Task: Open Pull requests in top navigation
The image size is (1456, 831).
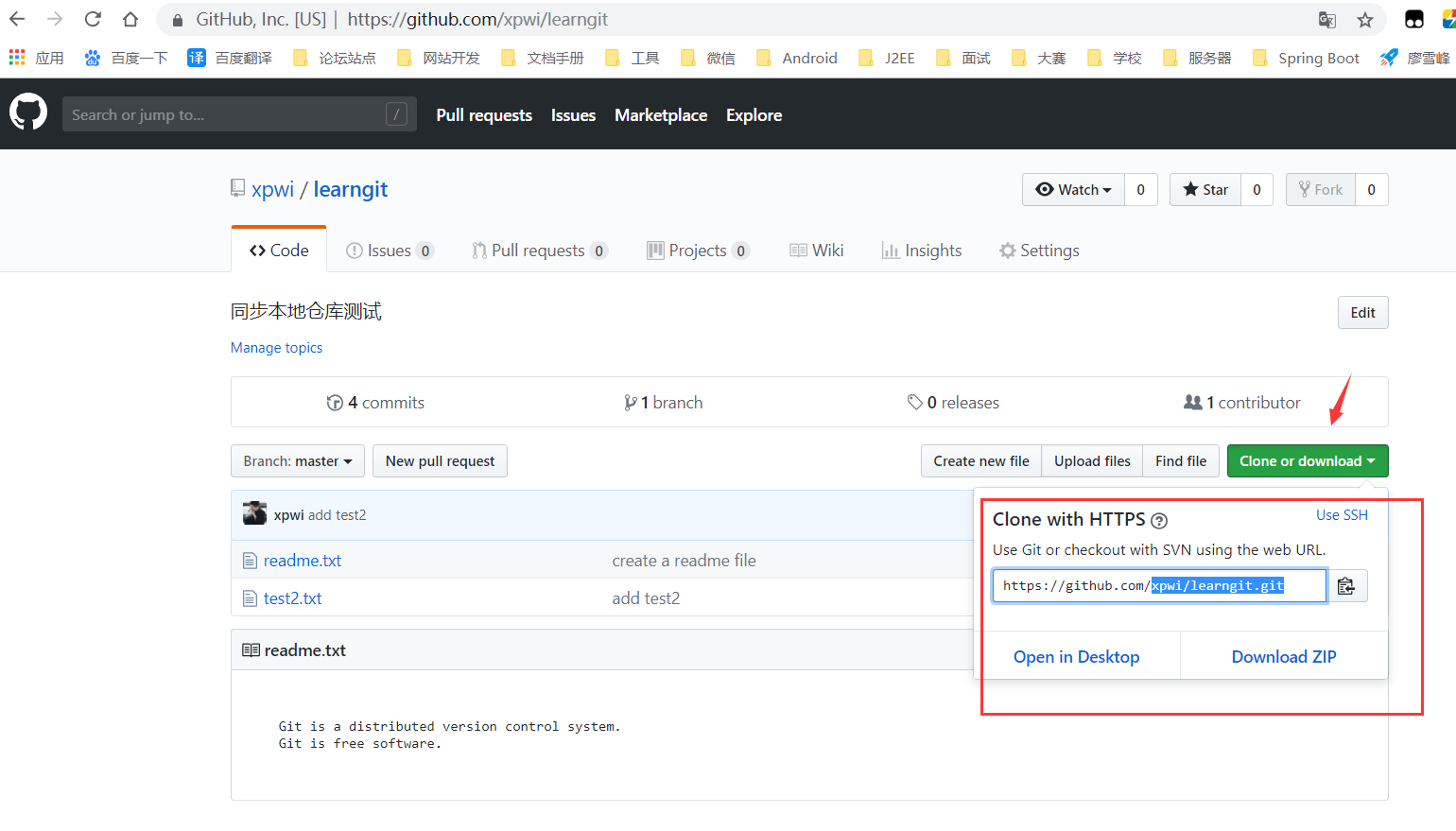Action: pyautogui.click(x=484, y=114)
